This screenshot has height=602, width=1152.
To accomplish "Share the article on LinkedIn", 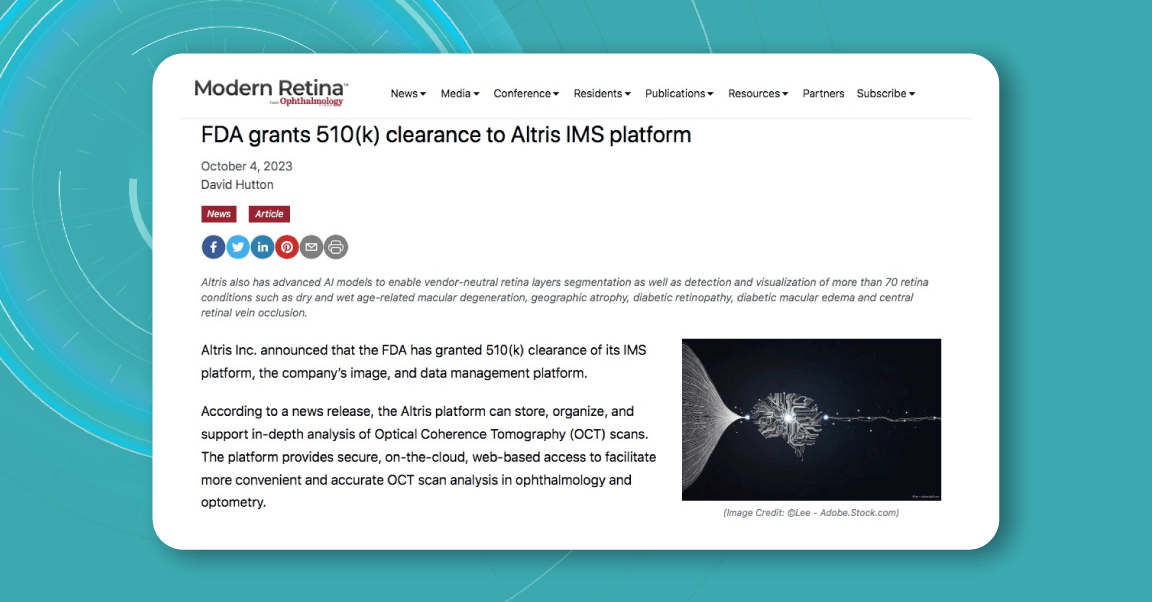I will point(262,247).
